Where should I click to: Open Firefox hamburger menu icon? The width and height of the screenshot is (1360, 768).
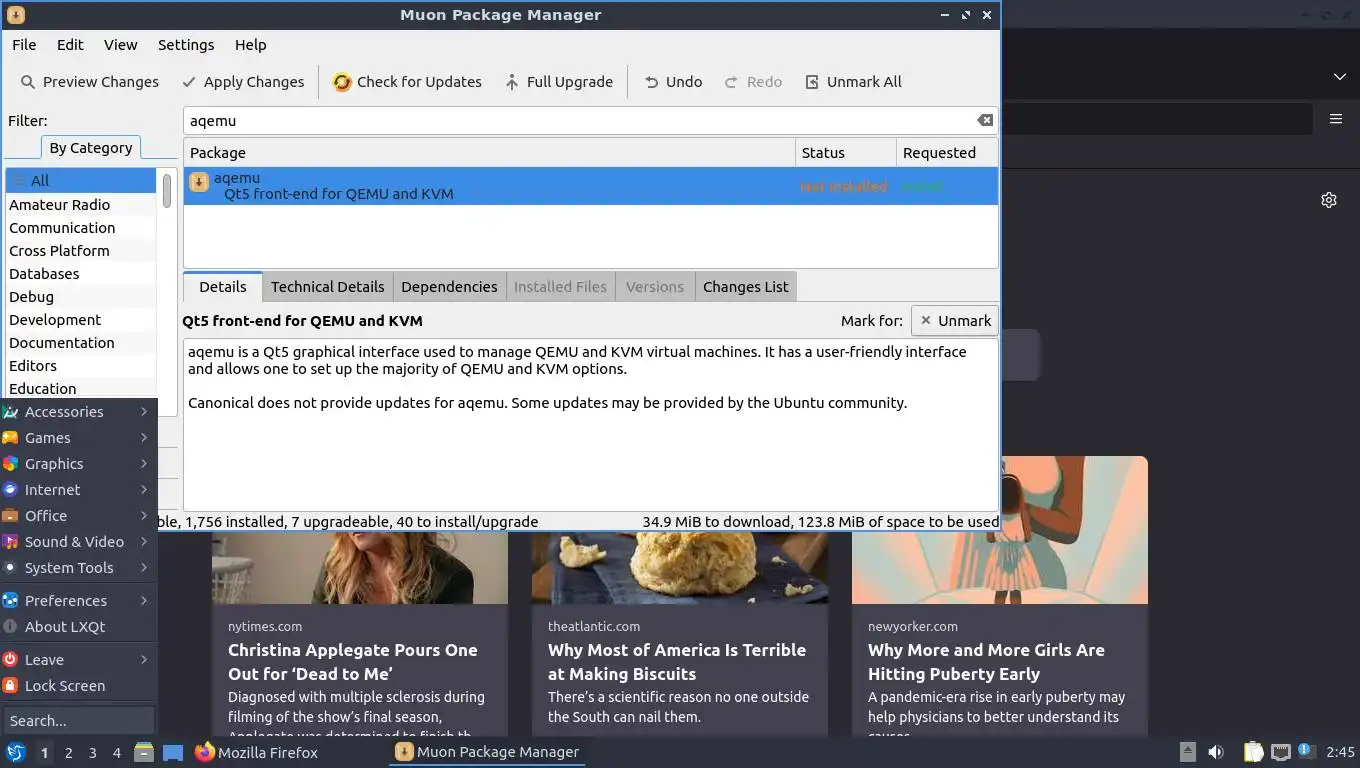1335,119
